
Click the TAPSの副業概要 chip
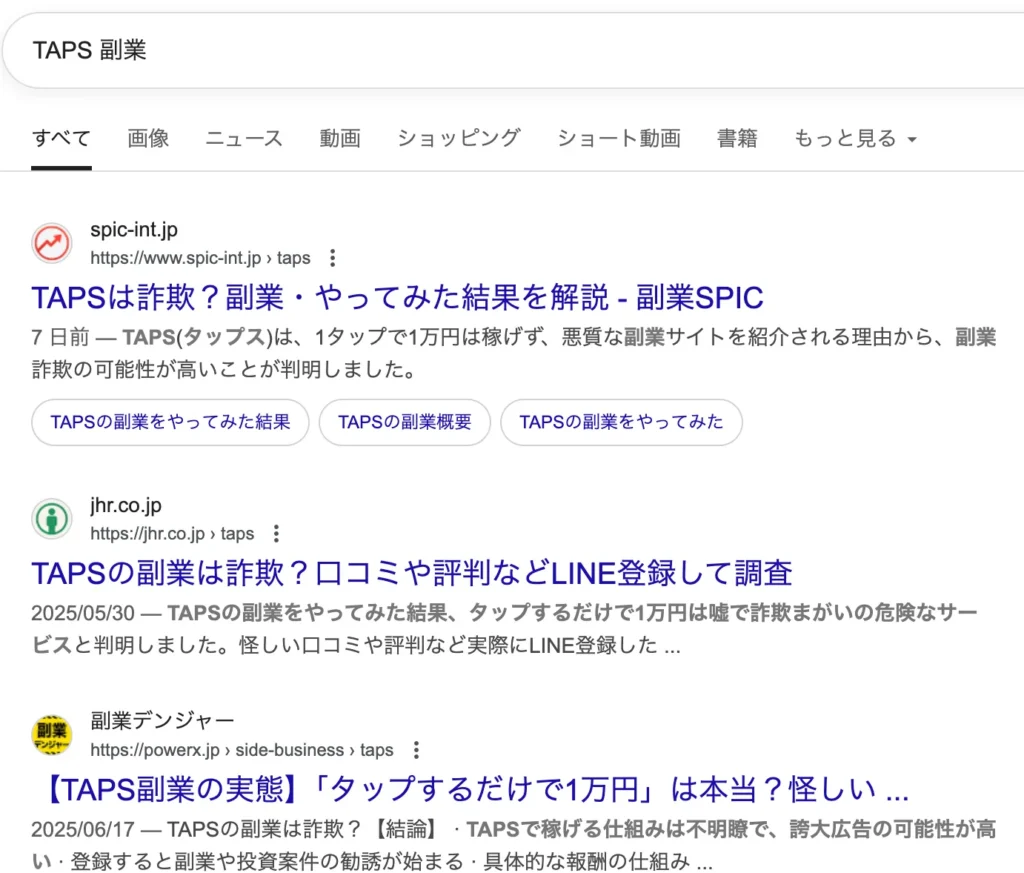[405, 422]
